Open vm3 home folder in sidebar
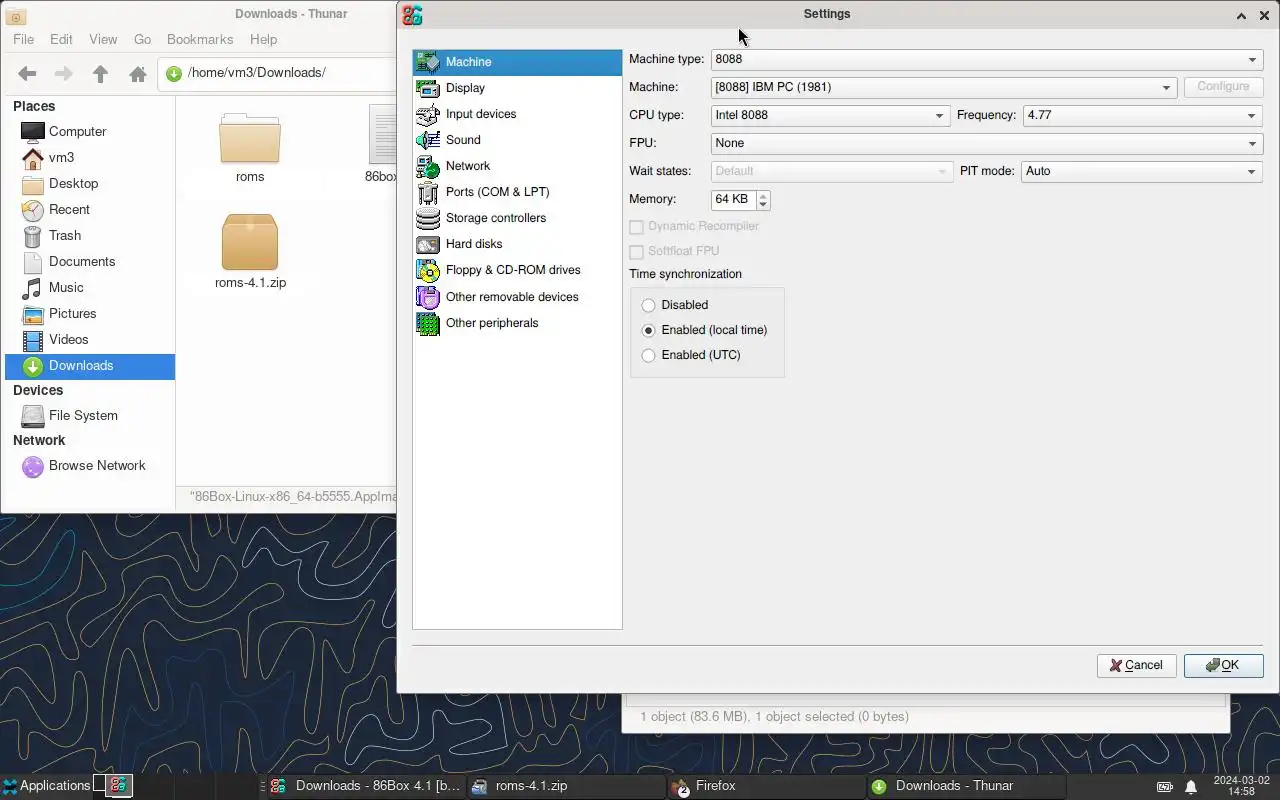The width and height of the screenshot is (1280, 800). pyautogui.click(x=90, y=157)
